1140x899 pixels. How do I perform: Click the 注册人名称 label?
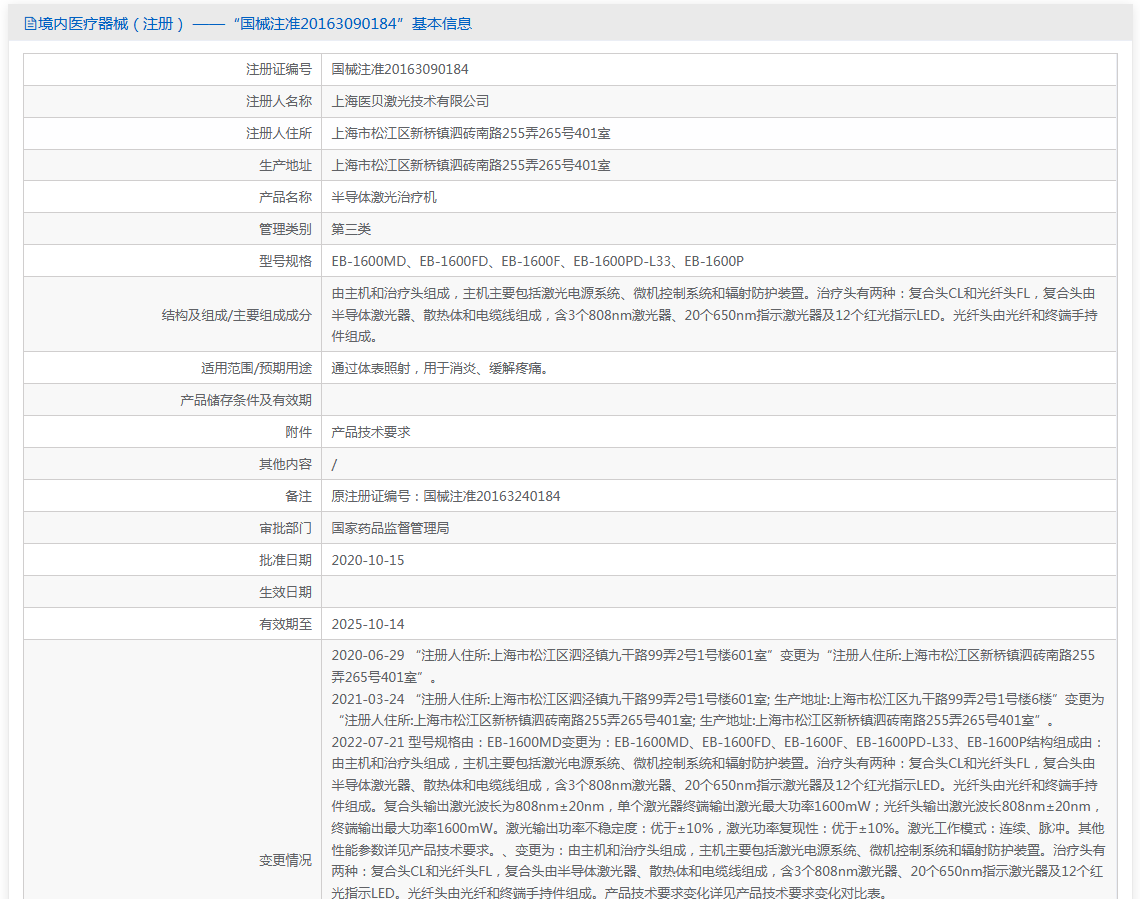[278, 101]
